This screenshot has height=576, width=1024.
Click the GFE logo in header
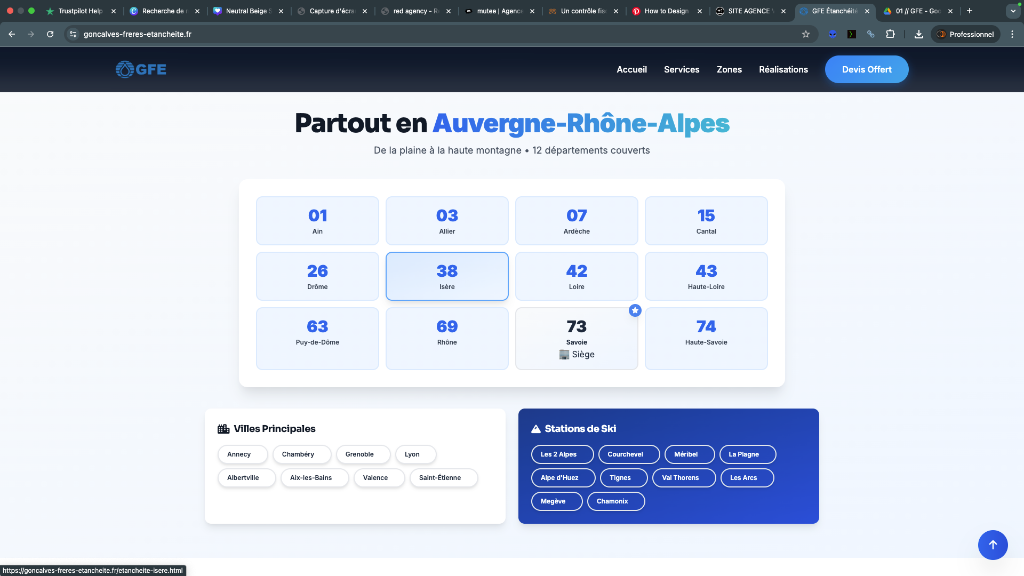point(141,69)
